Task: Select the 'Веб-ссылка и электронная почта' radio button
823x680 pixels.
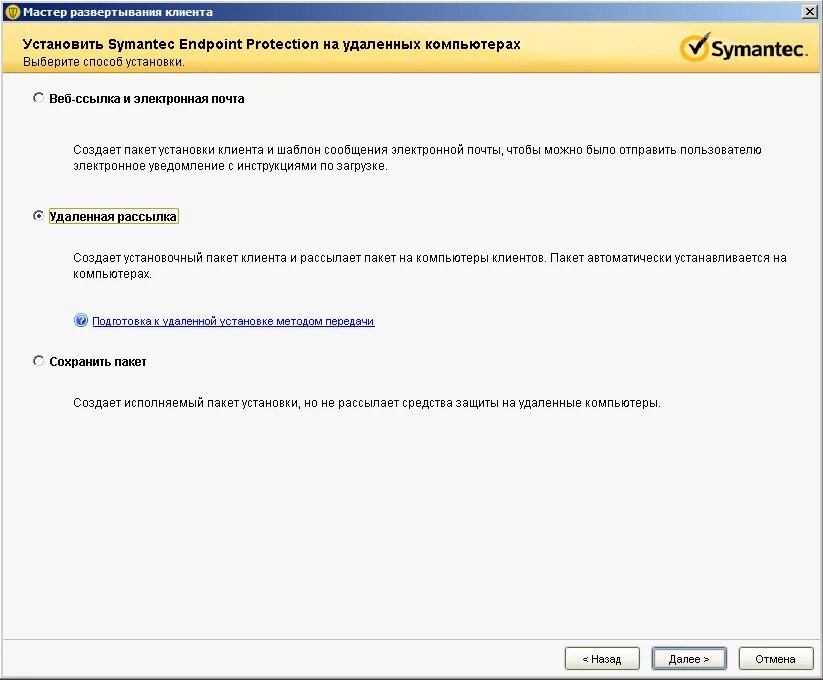Action: (38, 98)
